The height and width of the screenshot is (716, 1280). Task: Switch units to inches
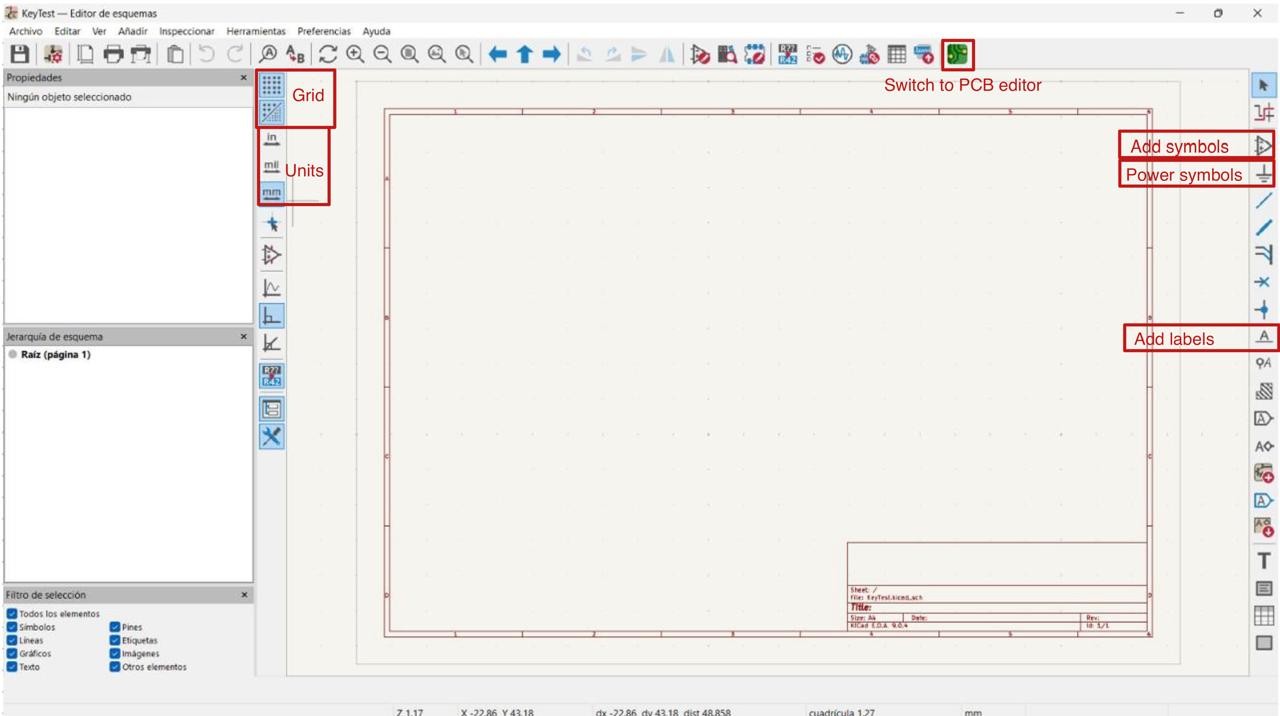pyautogui.click(x=271, y=140)
